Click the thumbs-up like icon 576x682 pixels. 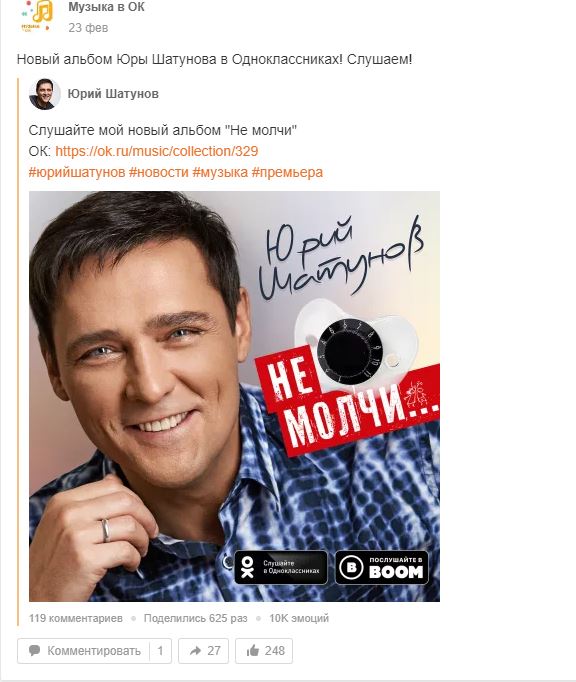[252, 651]
